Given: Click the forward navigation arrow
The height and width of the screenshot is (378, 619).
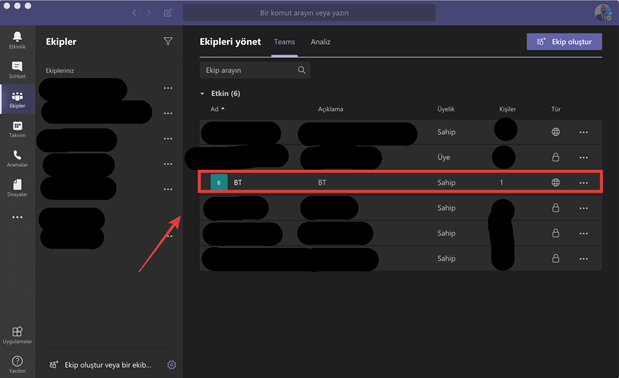Looking at the screenshot, I should (149, 13).
